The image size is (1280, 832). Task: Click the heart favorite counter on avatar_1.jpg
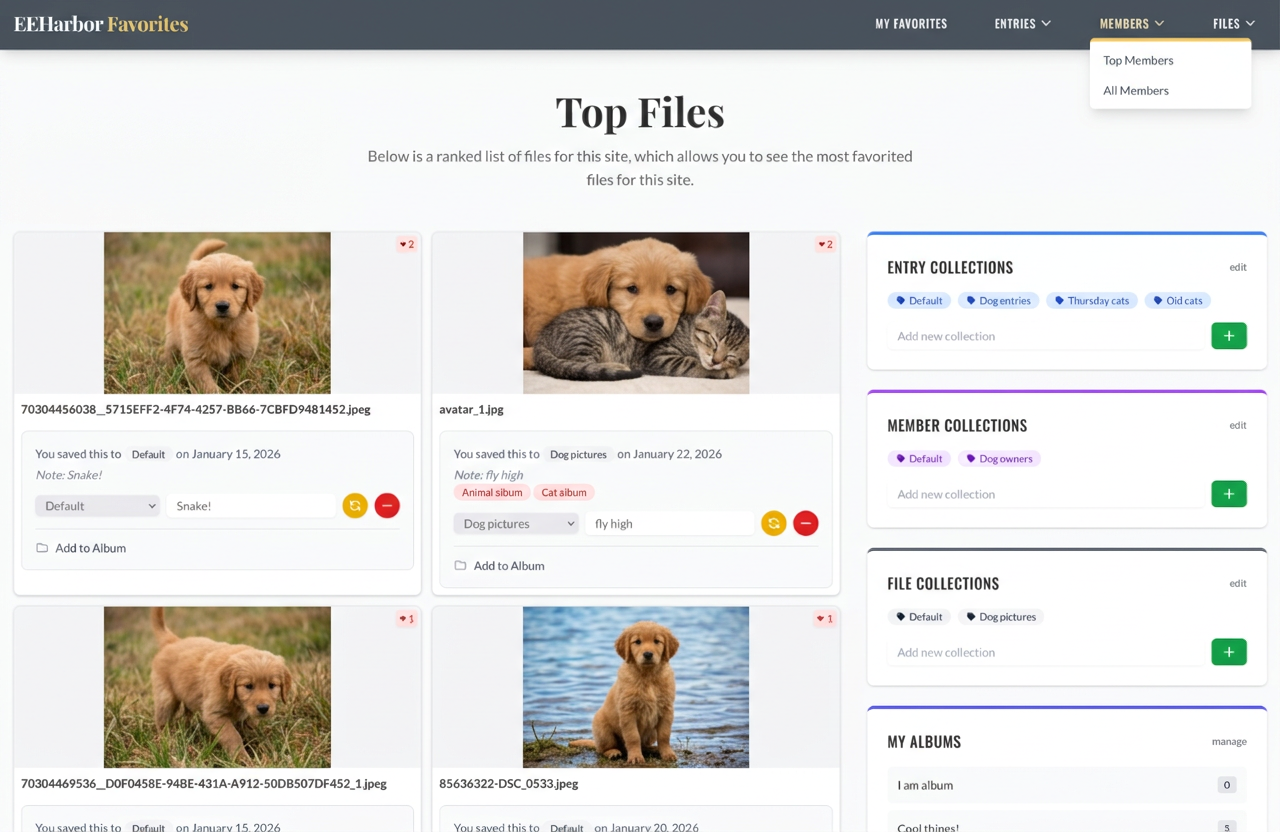[824, 244]
